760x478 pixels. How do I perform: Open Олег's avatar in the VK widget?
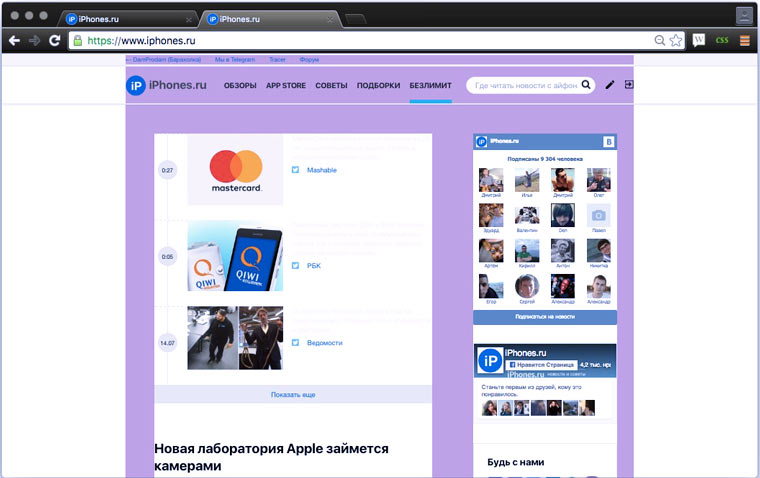(599, 180)
